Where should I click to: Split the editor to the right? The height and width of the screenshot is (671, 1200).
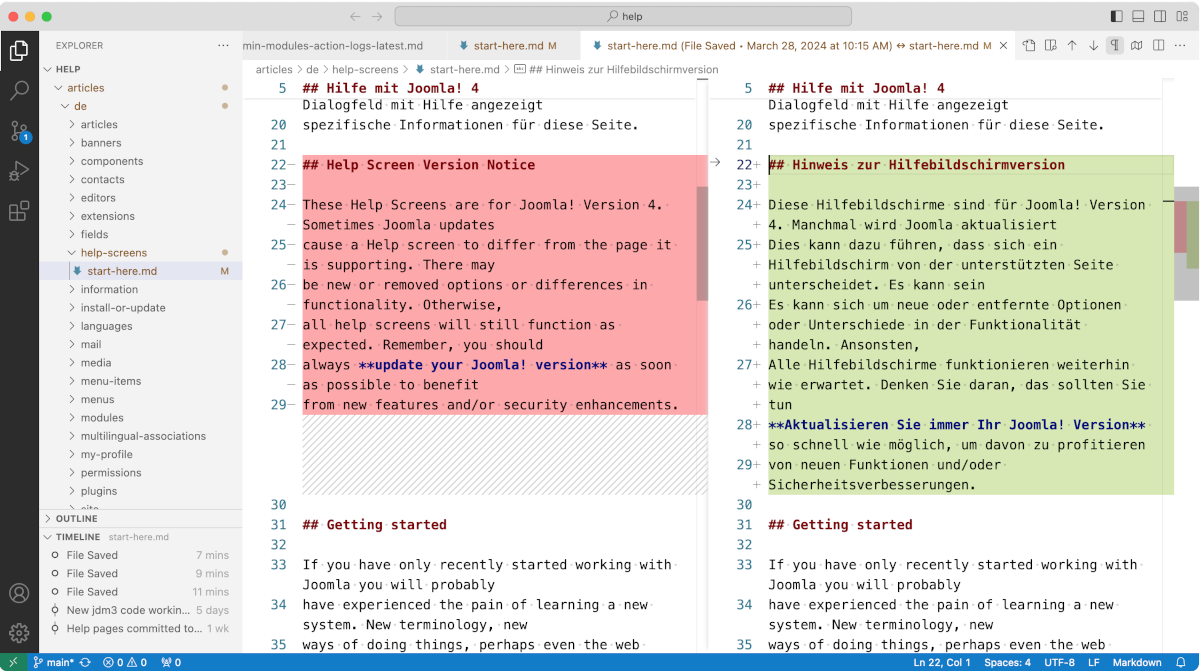click(1159, 45)
